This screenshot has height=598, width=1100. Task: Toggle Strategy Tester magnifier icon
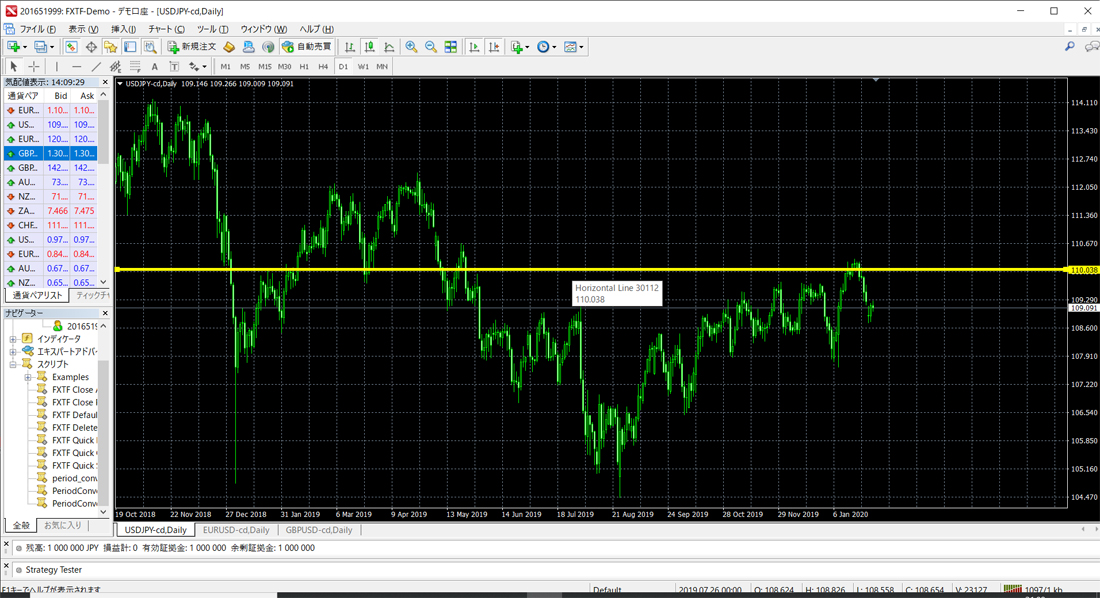tap(150, 47)
